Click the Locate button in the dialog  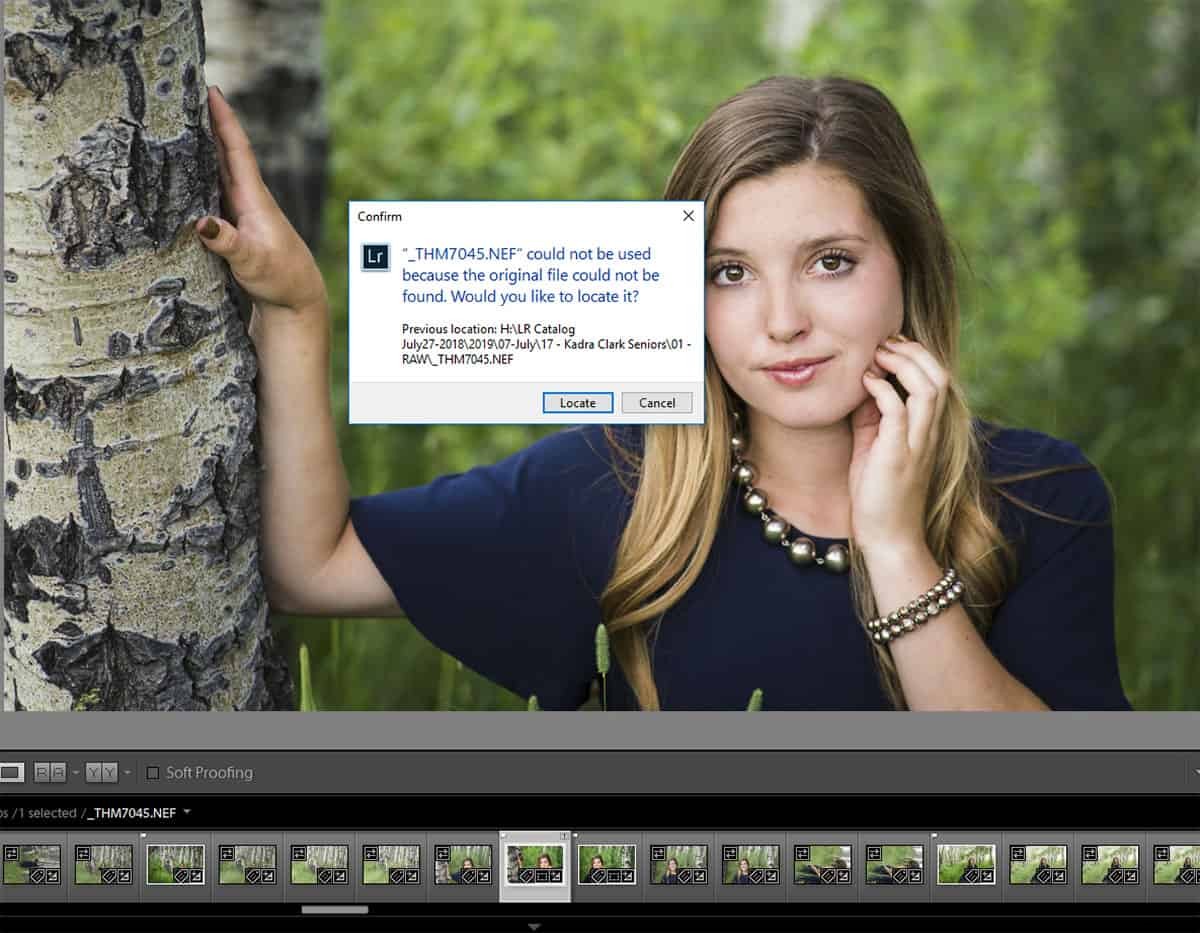coord(577,402)
